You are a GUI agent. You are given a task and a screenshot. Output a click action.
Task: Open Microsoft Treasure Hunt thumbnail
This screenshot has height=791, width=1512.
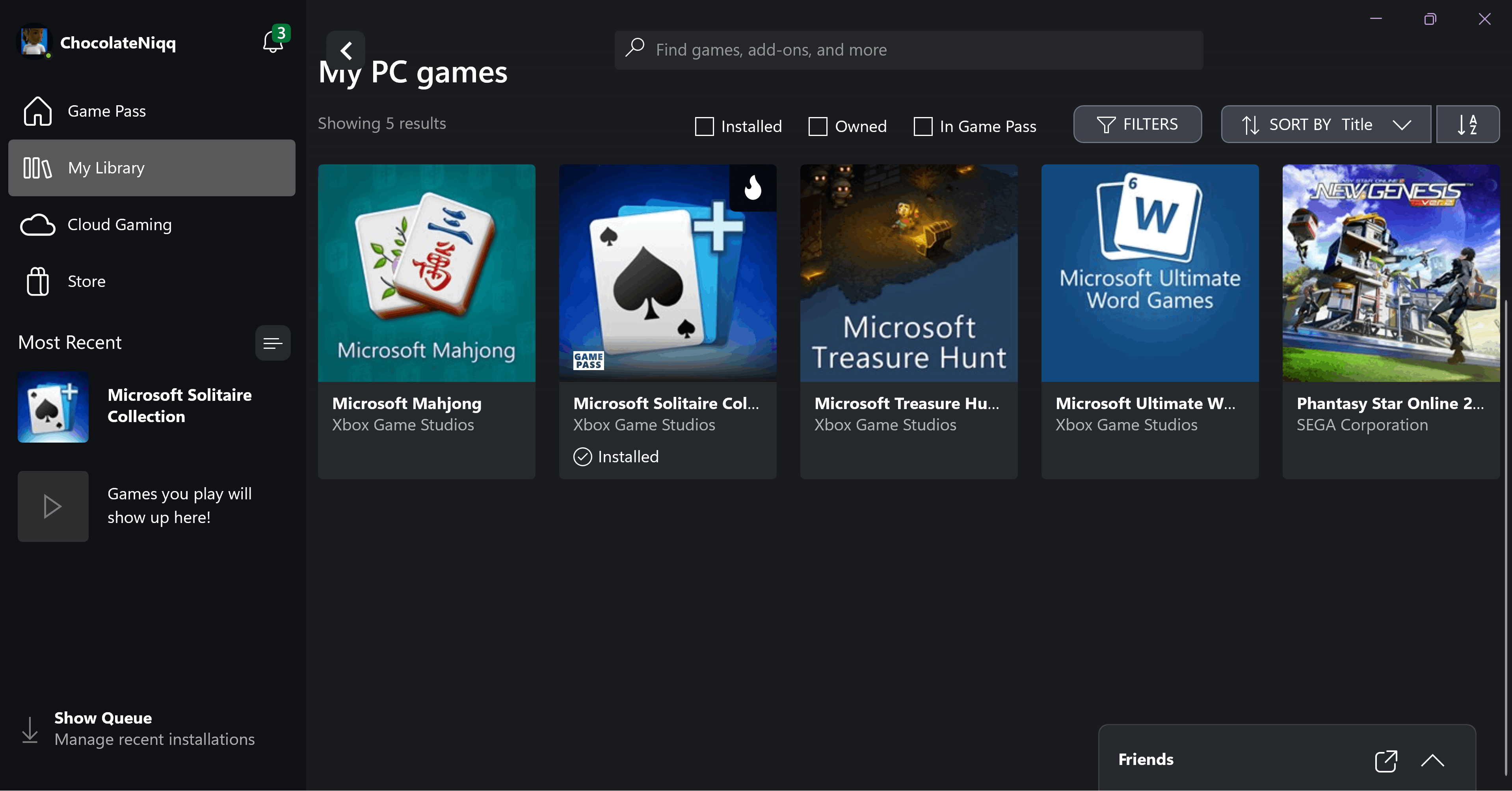pyautogui.click(x=909, y=273)
